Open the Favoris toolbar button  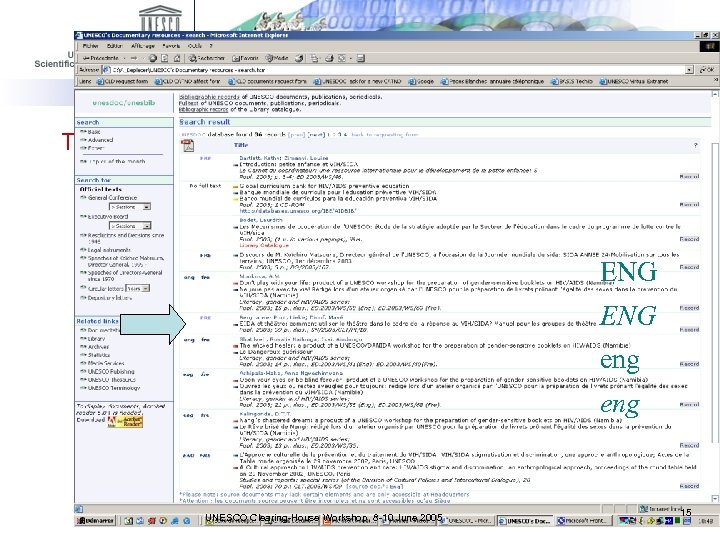[245, 58]
